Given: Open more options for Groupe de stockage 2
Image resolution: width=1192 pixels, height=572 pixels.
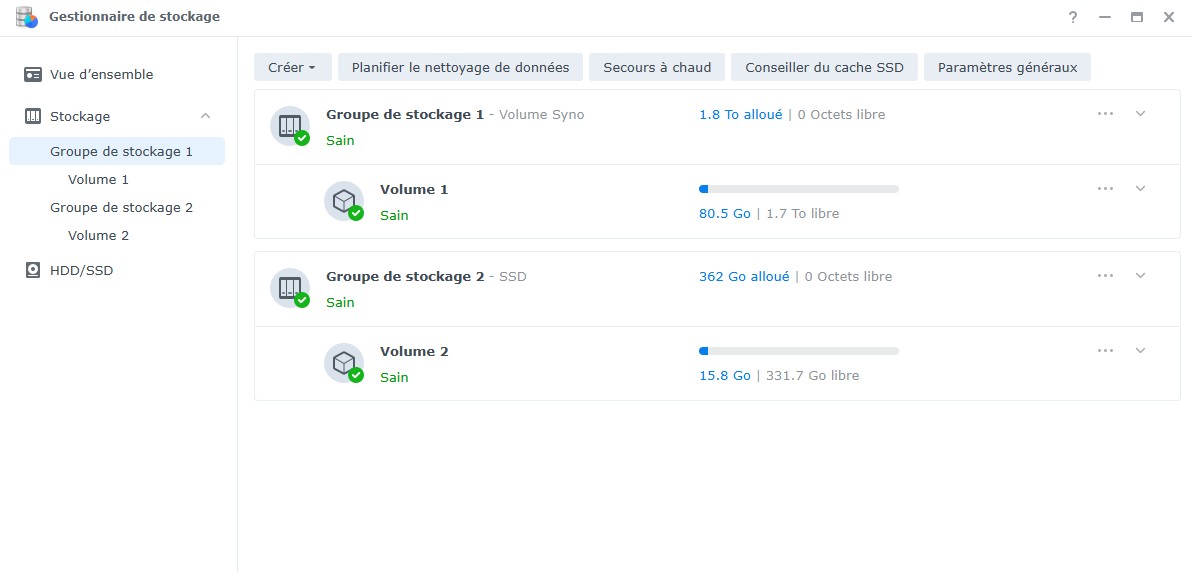Looking at the screenshot, I should pyautogui.click(x=1105, y=275).
